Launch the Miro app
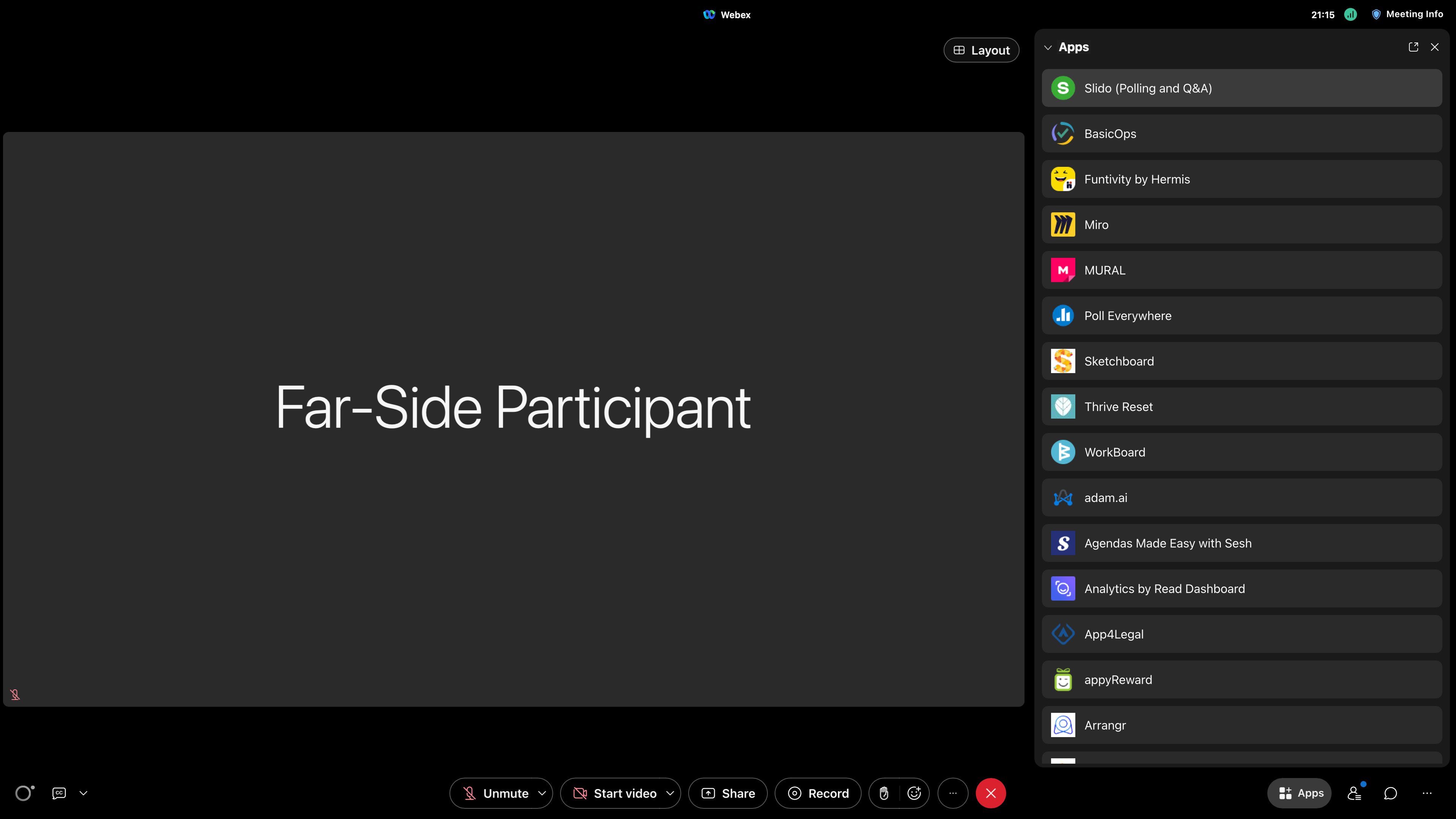 (x=1241, y=224)
